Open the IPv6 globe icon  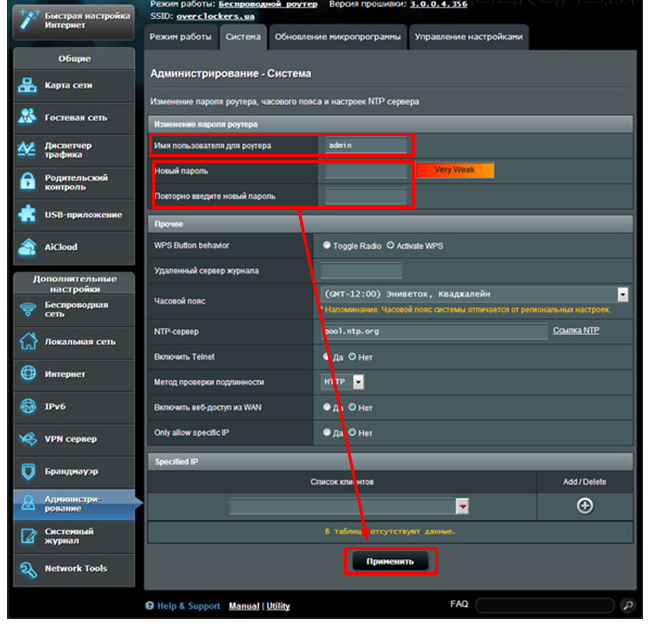pos(28,406)
